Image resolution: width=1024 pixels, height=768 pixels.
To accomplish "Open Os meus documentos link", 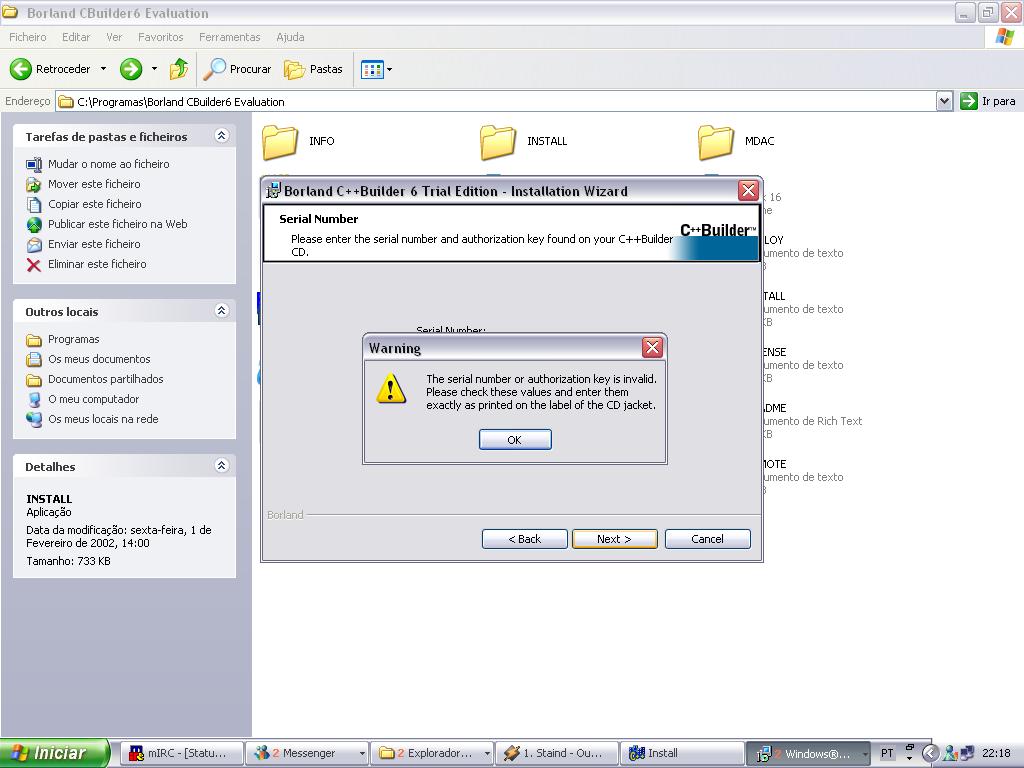I will click(x=99, y=359).
